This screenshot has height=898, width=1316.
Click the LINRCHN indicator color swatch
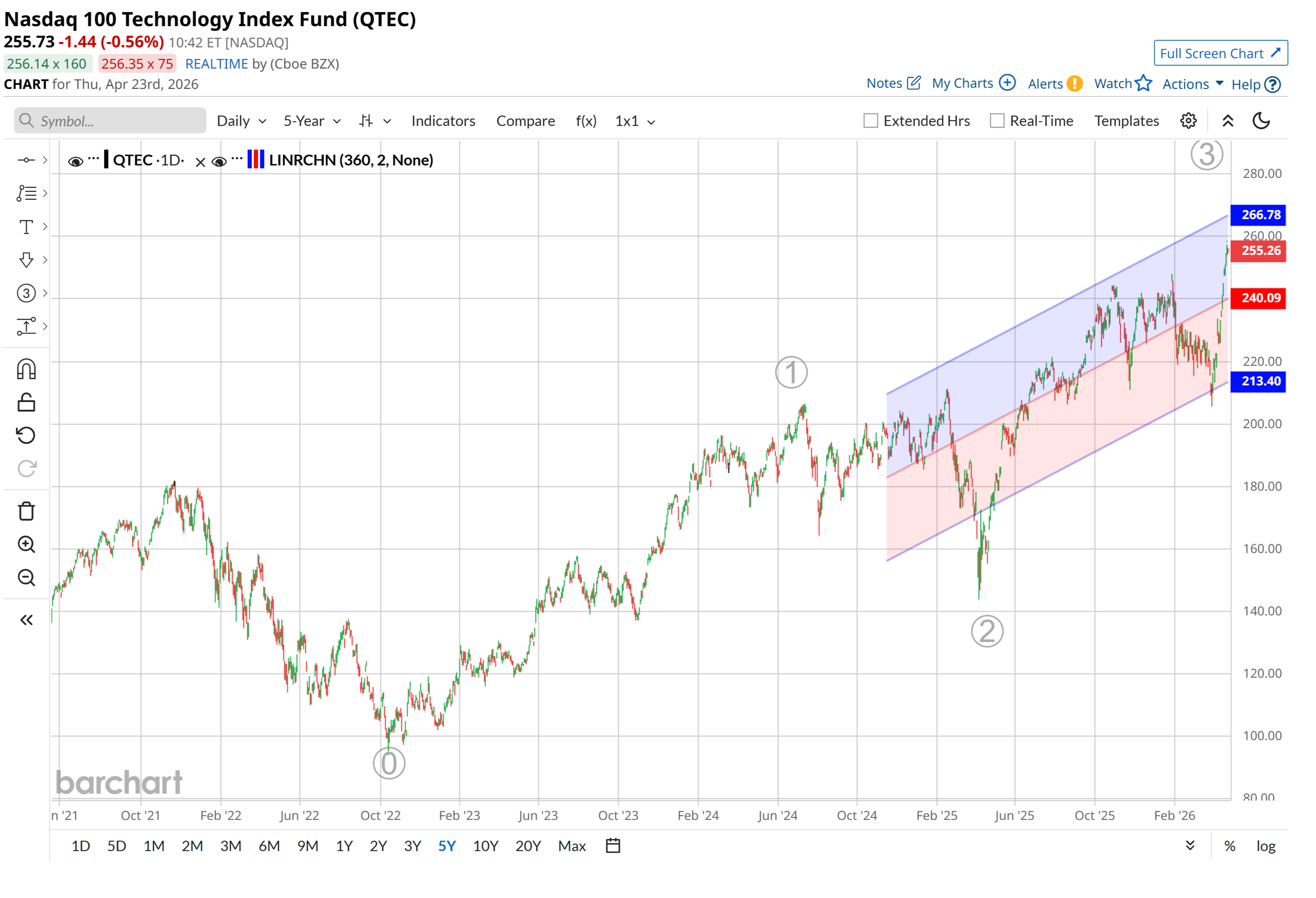click(x=255, y=160)
